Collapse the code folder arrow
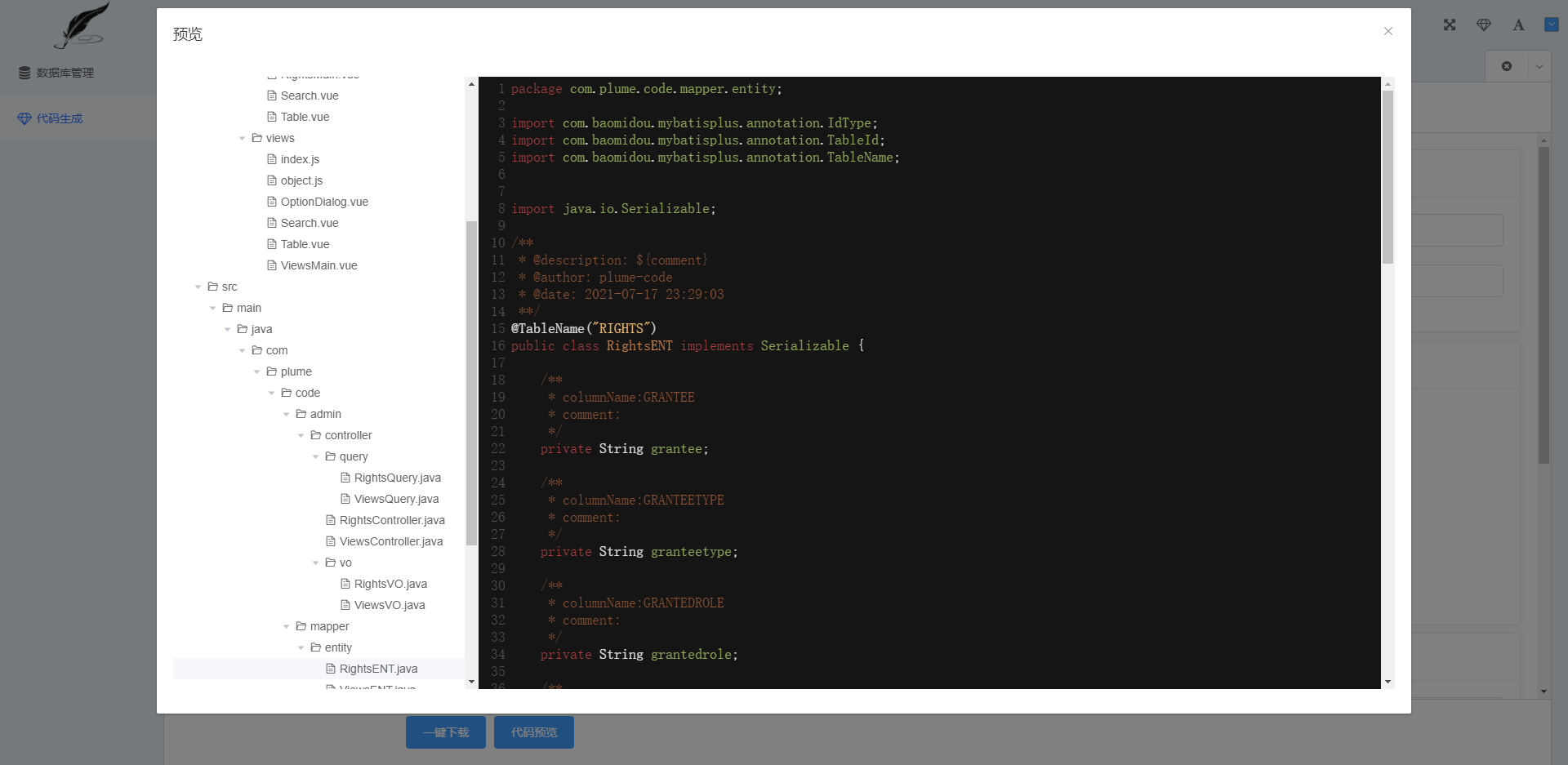This screenshot has height=765, width=1568. pos(271,394)
